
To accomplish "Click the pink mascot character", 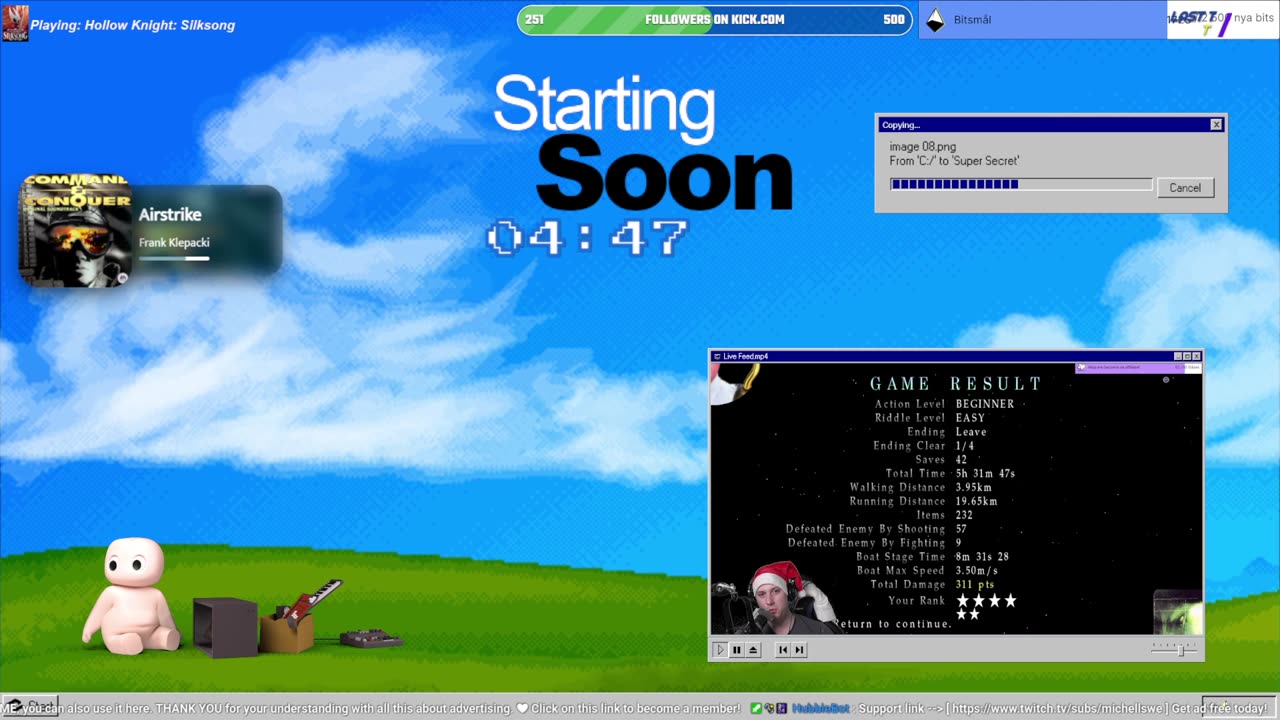I will coord(132,596).
